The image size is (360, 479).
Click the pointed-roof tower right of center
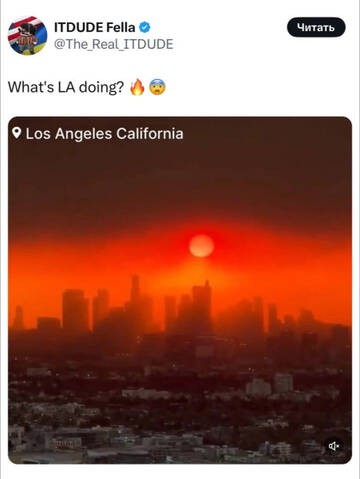tap(202, 305)
